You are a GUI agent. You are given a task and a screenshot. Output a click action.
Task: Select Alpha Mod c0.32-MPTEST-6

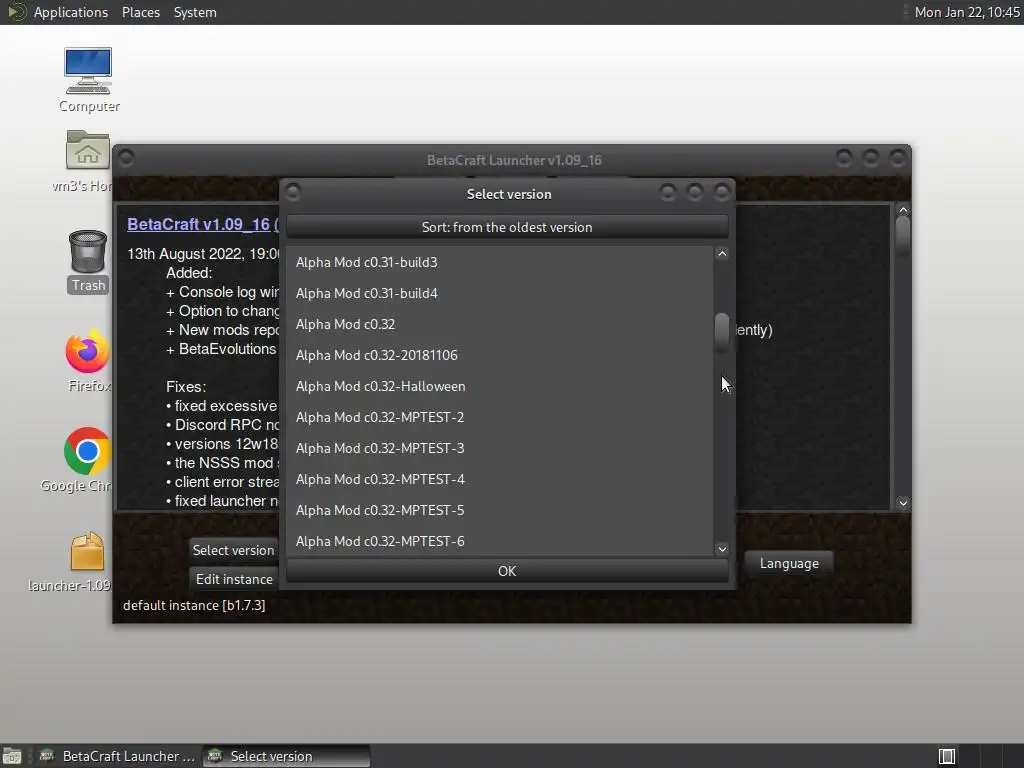[500, 541]
